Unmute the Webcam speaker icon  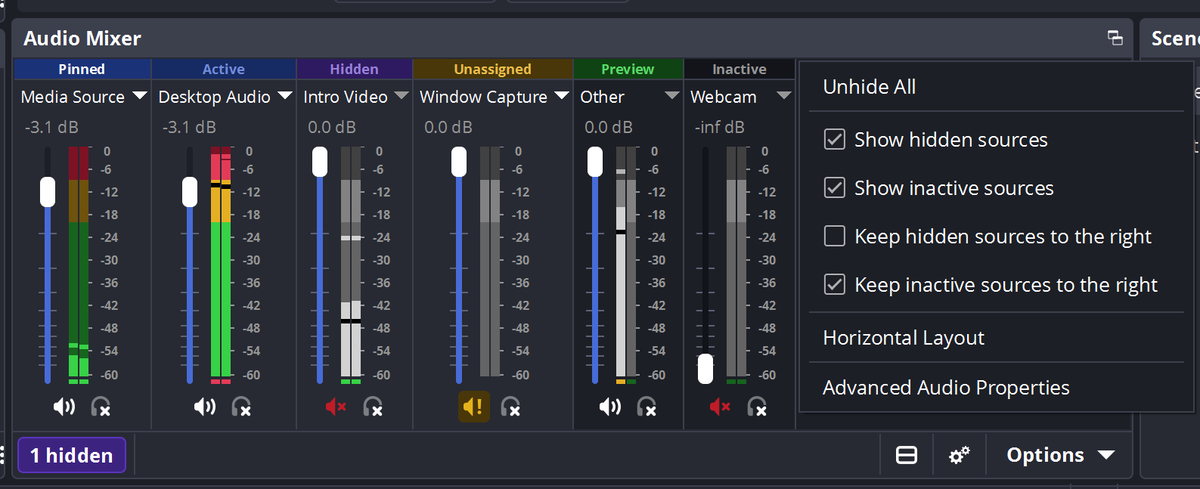coord(721,407)
